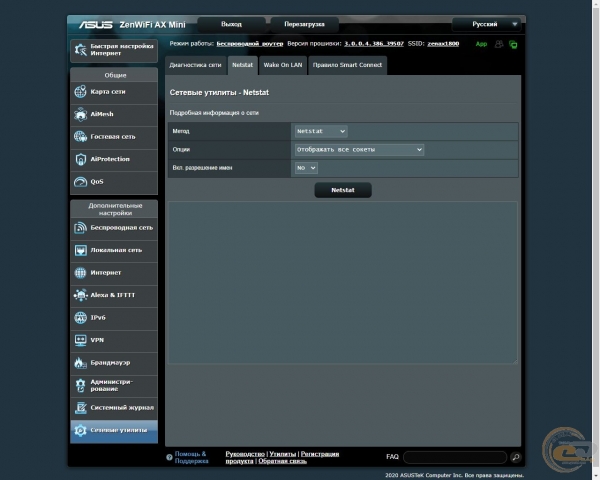The image size is (600, 480).
Task: Open the Опции socket display dropdown
Action: click(359, 150)
